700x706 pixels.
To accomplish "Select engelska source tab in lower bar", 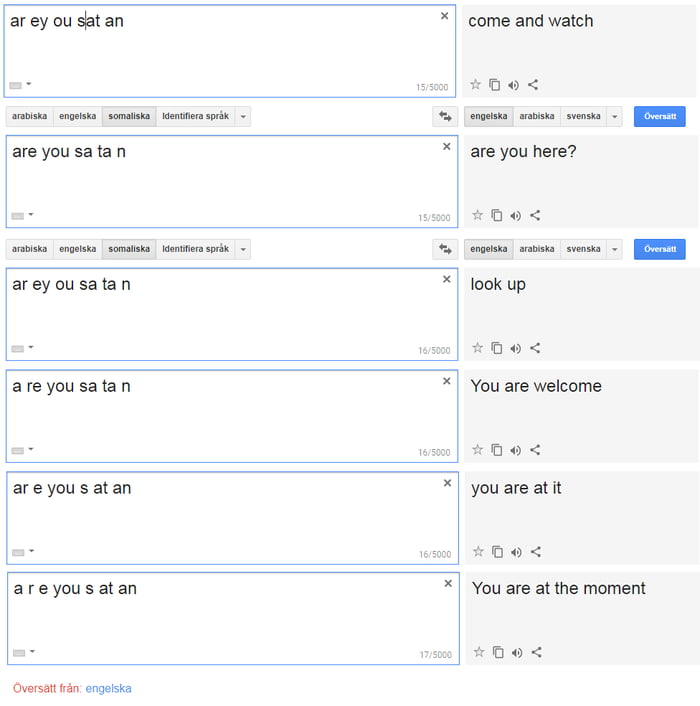I will [78, 249].
